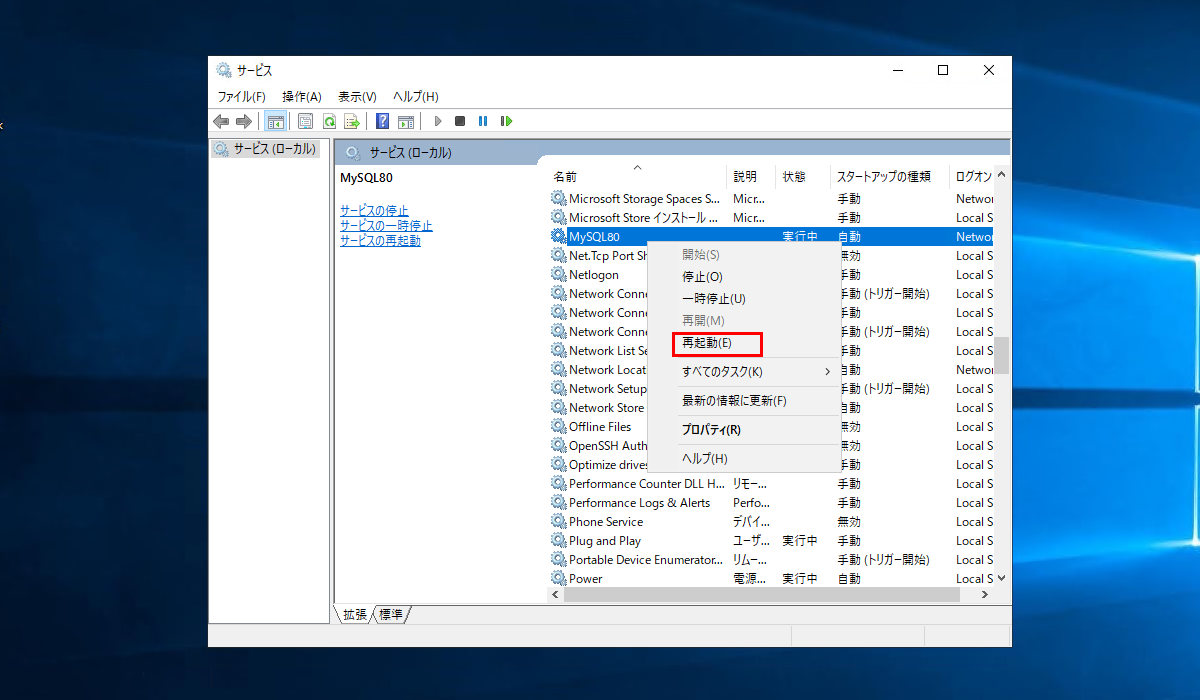Go forward using the toolbar forward arrow
This screenshot has height=700, width=1200.
click(x=243, y=121)
